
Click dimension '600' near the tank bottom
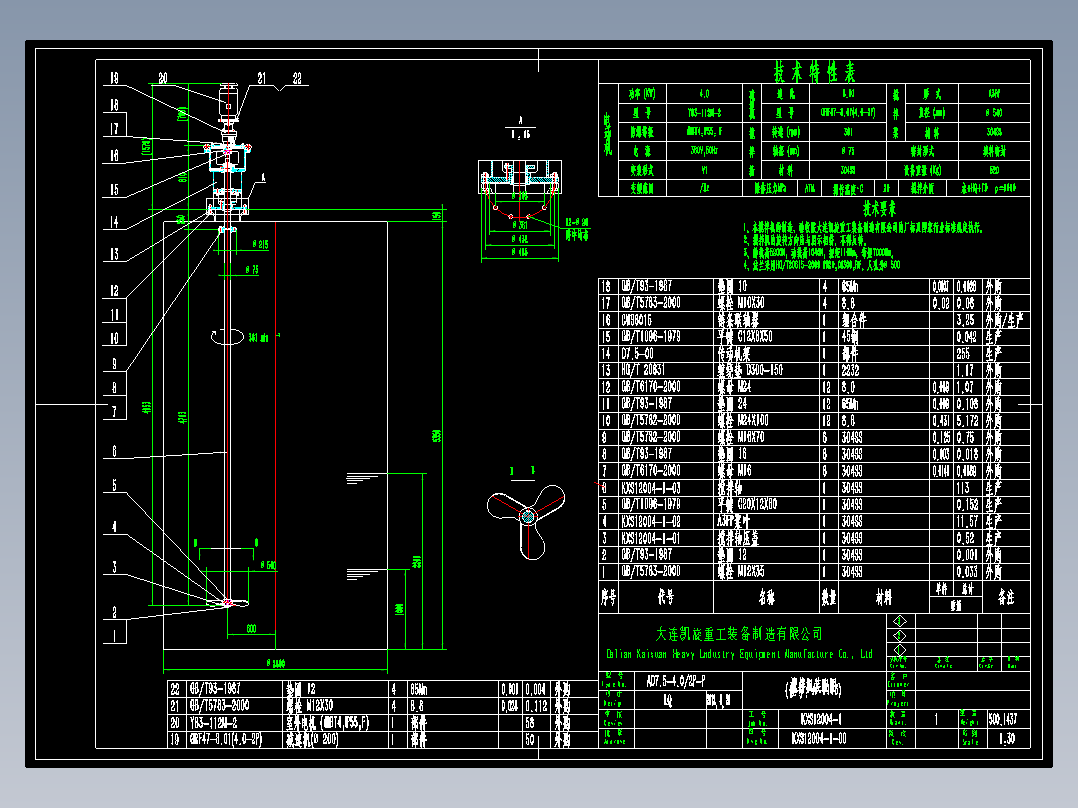click(252, 629)
